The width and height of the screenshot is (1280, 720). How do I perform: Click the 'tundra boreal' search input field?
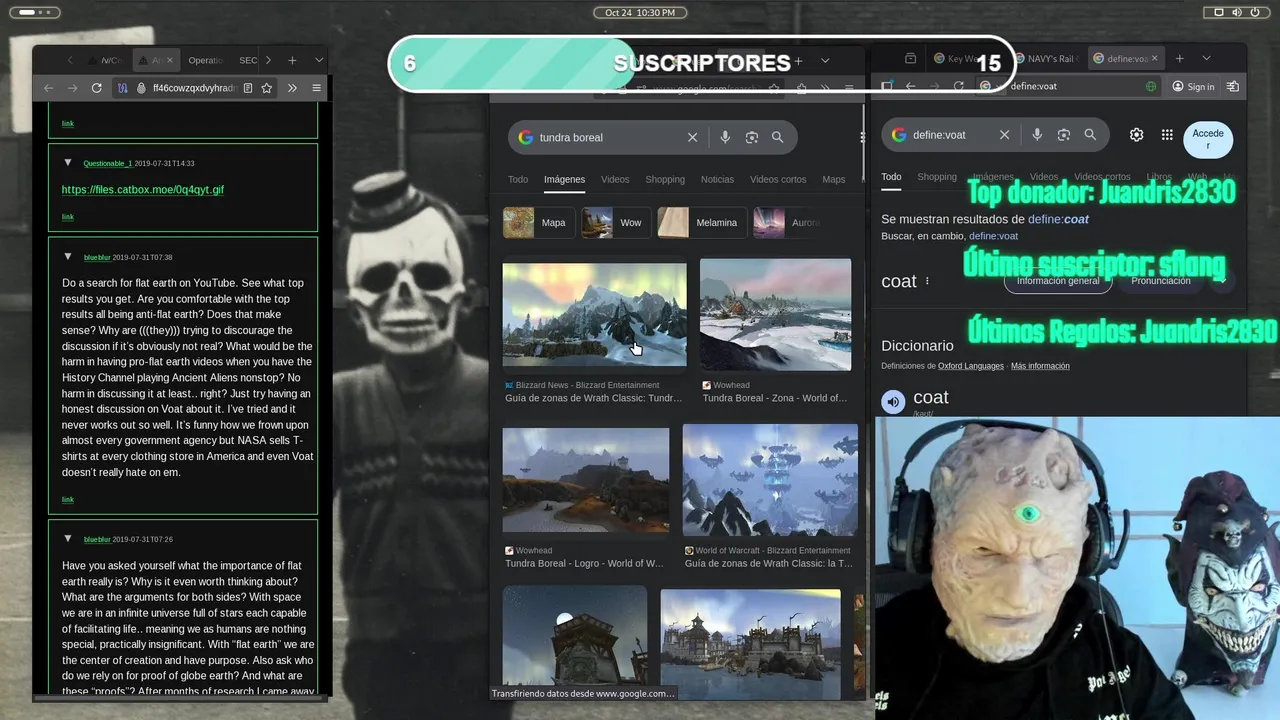(x=608, y=137)
